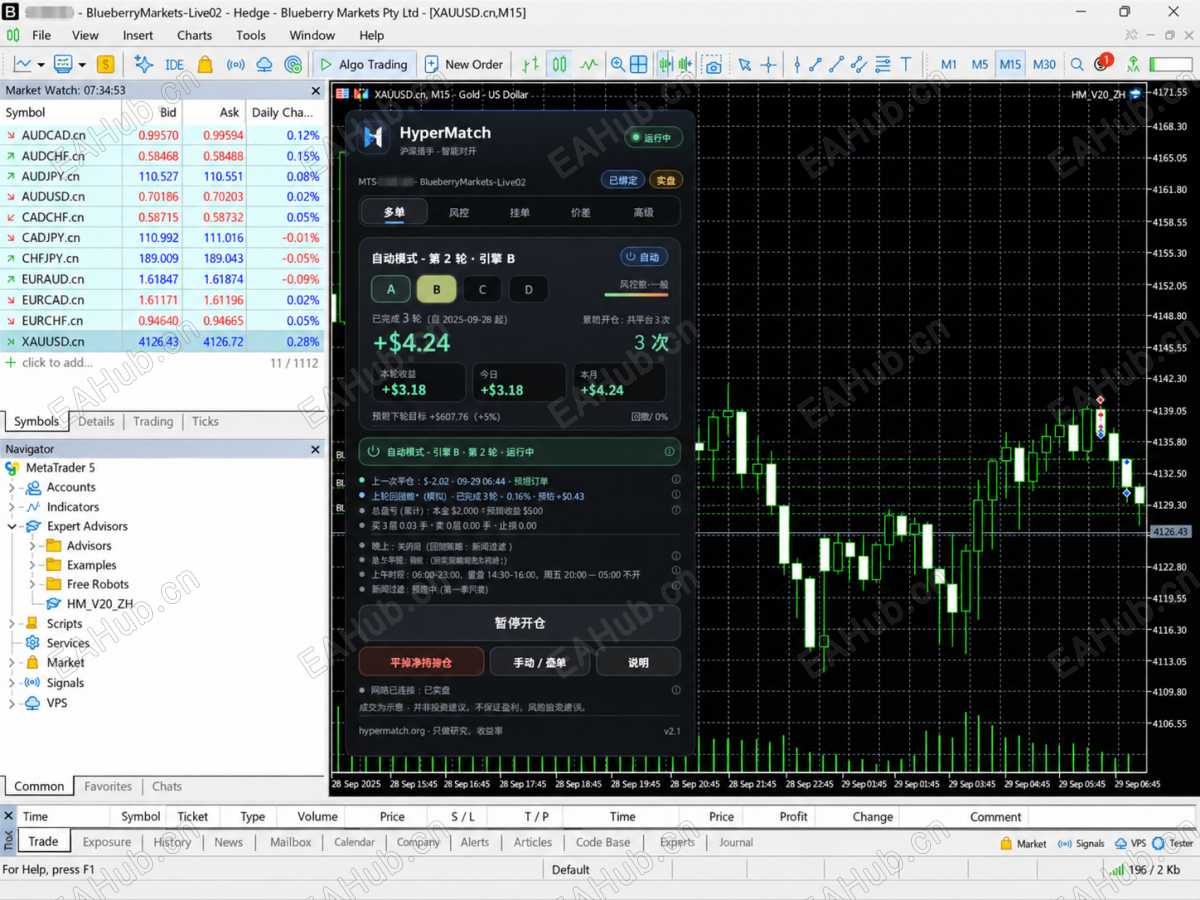1200x900 pixels.
Task: Select the vertical line drawing tool
Action: [x=797, y=64]
